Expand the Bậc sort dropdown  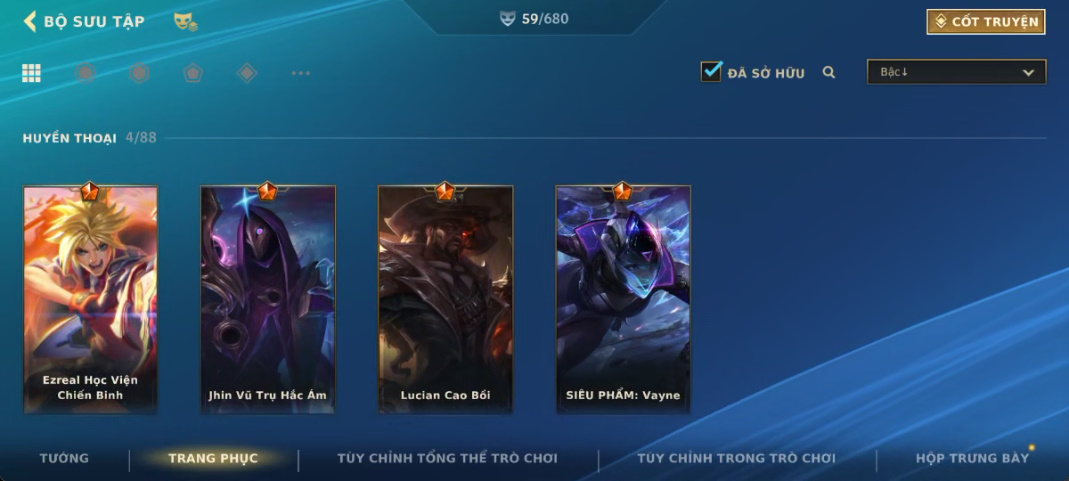point(957,72)
